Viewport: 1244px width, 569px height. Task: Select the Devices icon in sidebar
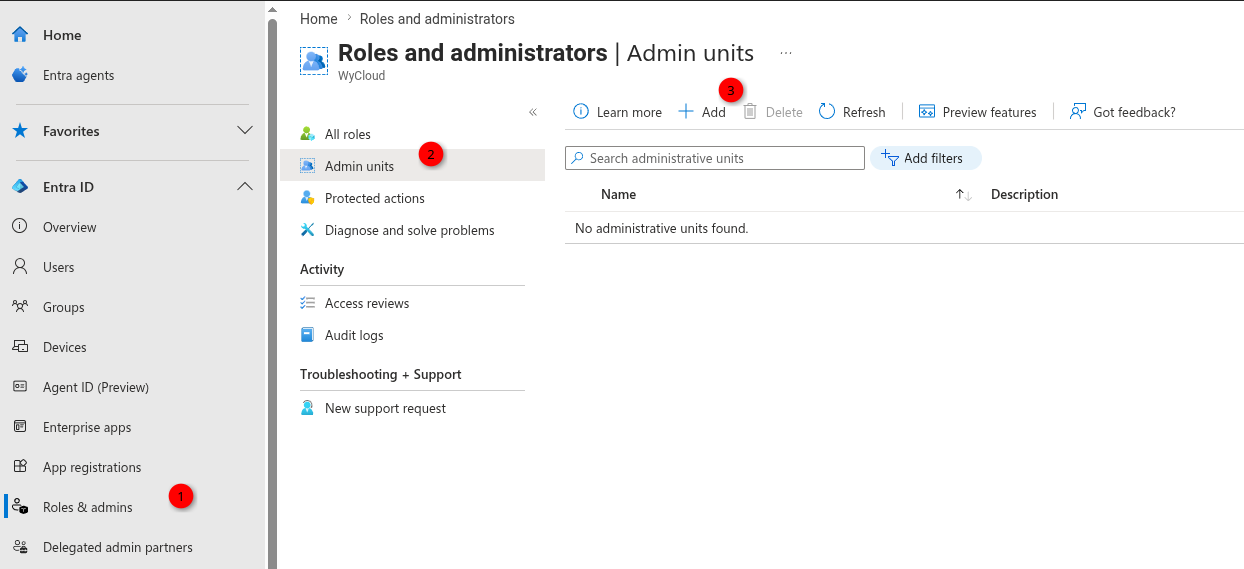click(x=20, y=347)
